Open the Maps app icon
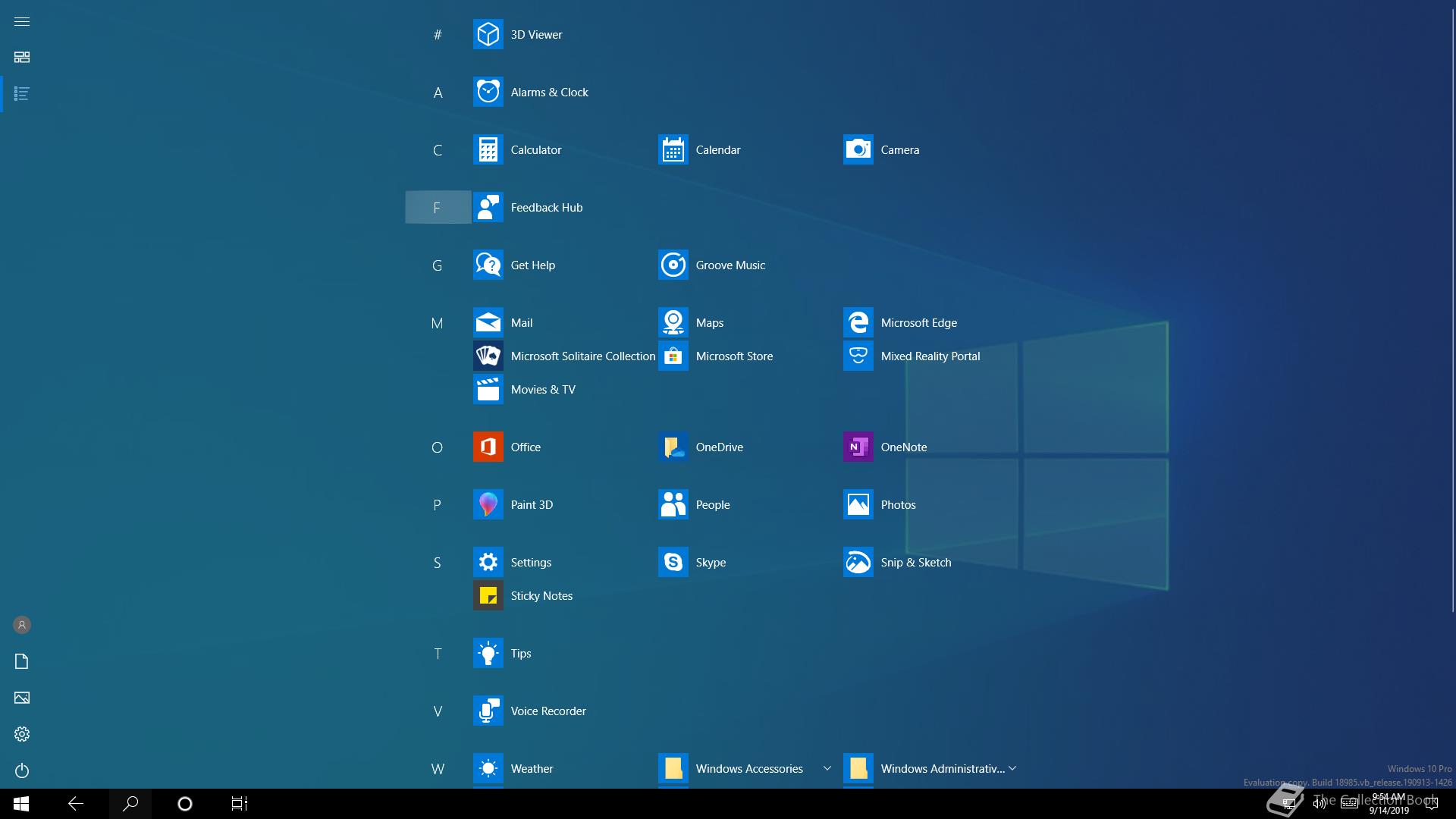Viewport: 1456px width, 819px height. coord(673,322)
